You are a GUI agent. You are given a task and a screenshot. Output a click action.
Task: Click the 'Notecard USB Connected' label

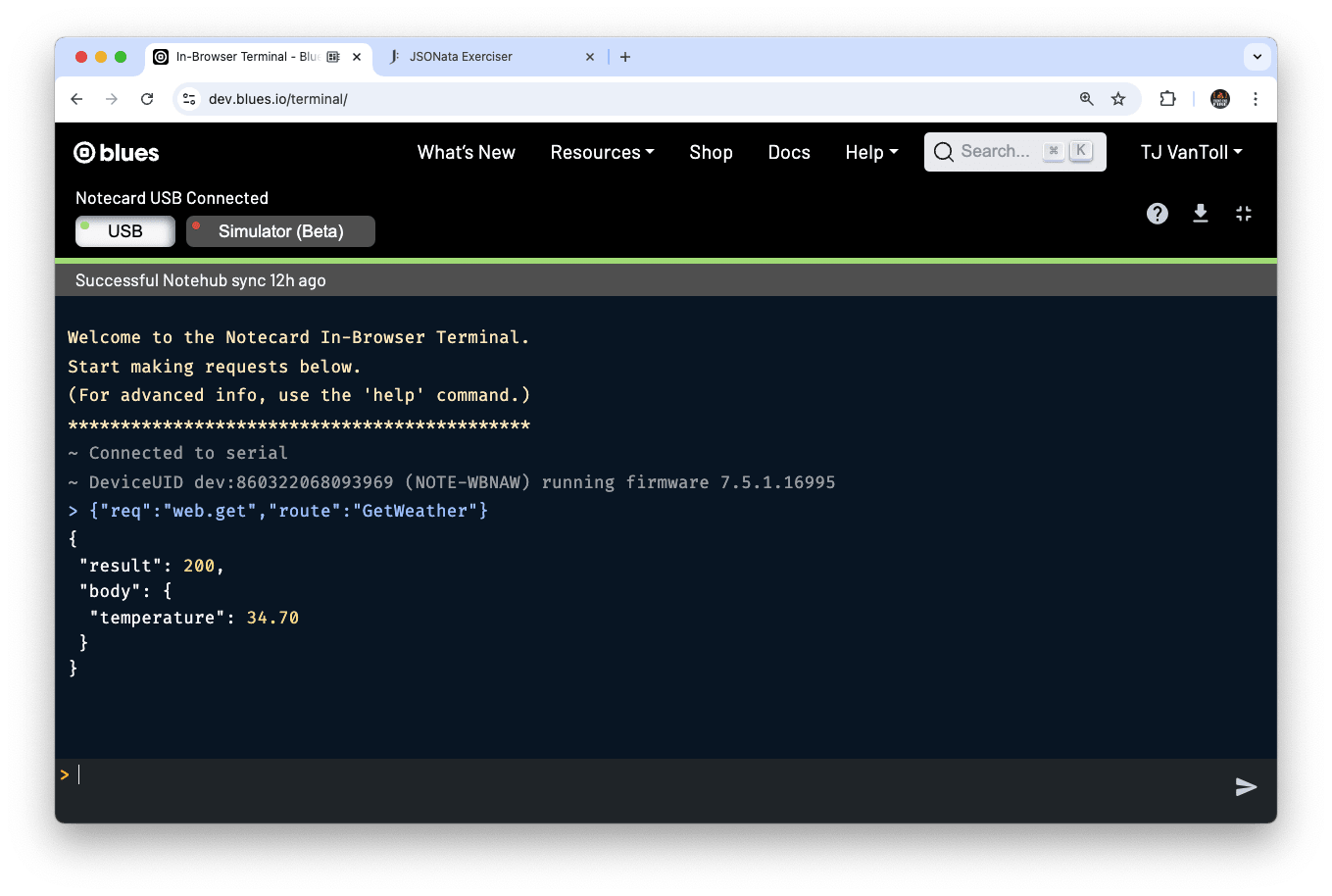(x=172, y=198)
